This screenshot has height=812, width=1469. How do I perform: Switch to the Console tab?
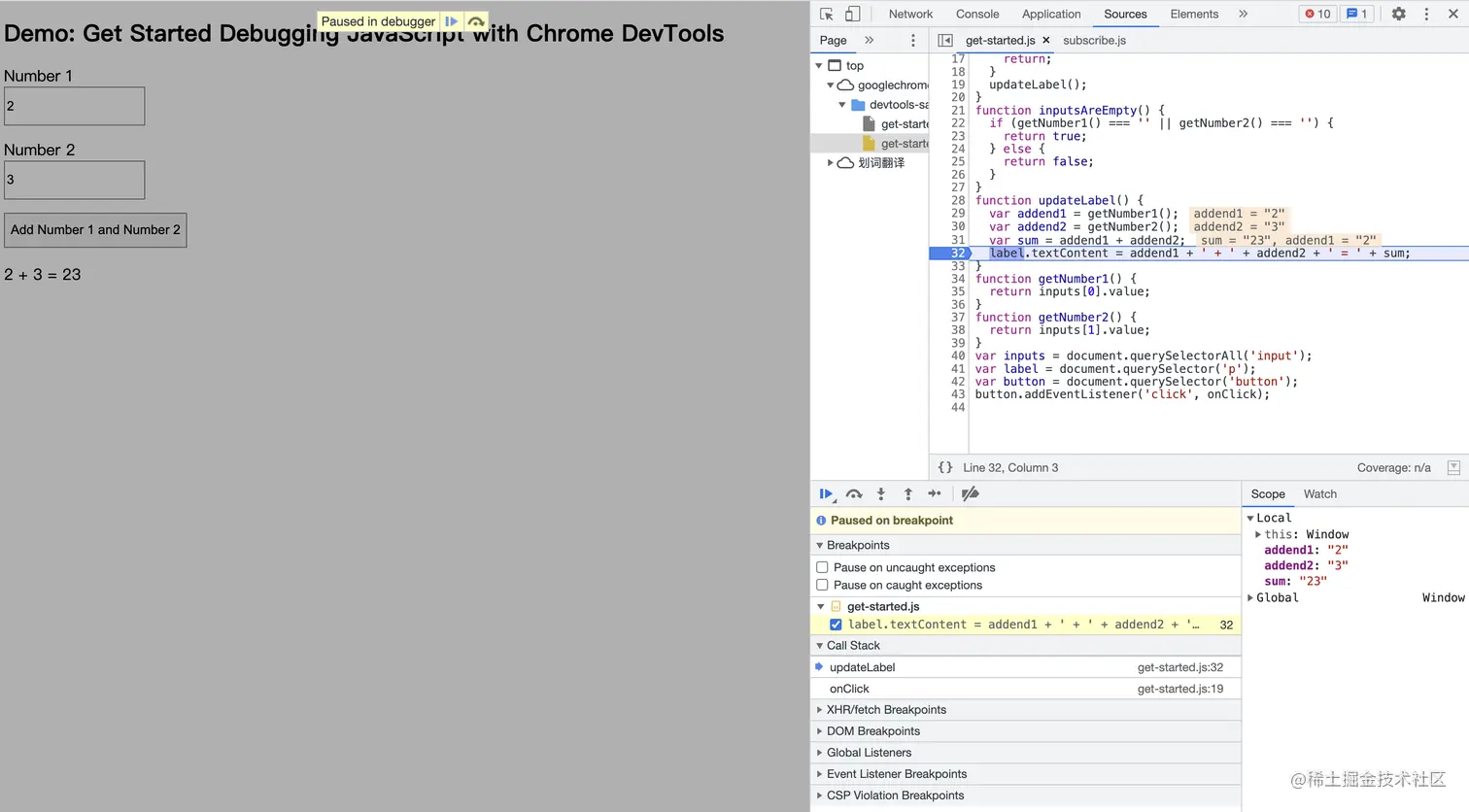coord(977,14)
